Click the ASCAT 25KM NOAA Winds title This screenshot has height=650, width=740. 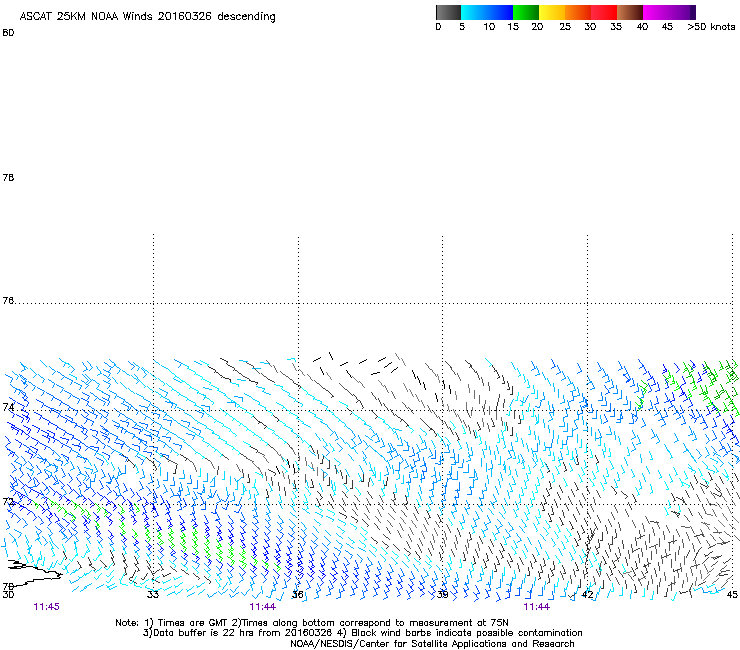tap(147, 16)
